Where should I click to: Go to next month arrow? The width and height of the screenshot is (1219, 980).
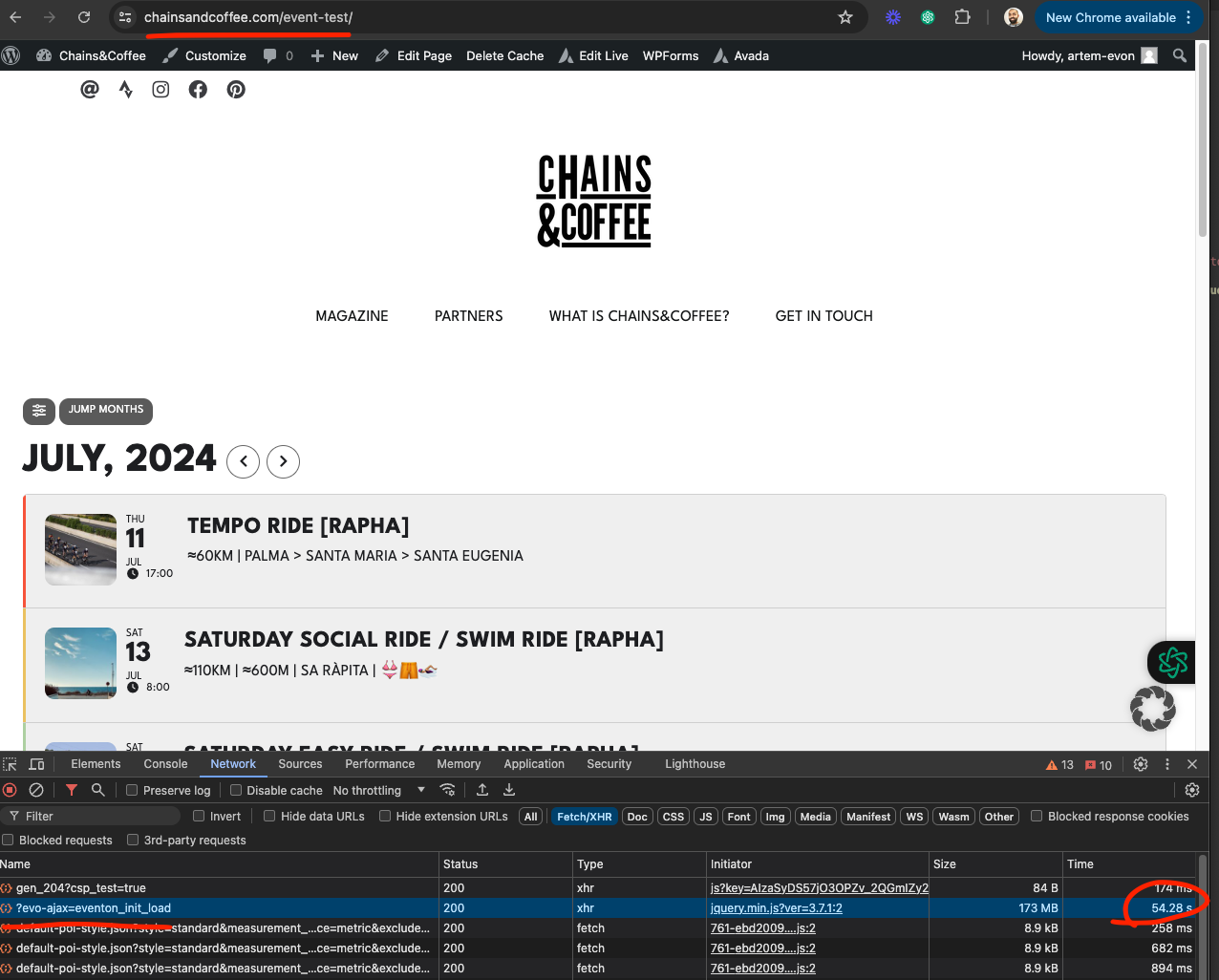(283, 461)
